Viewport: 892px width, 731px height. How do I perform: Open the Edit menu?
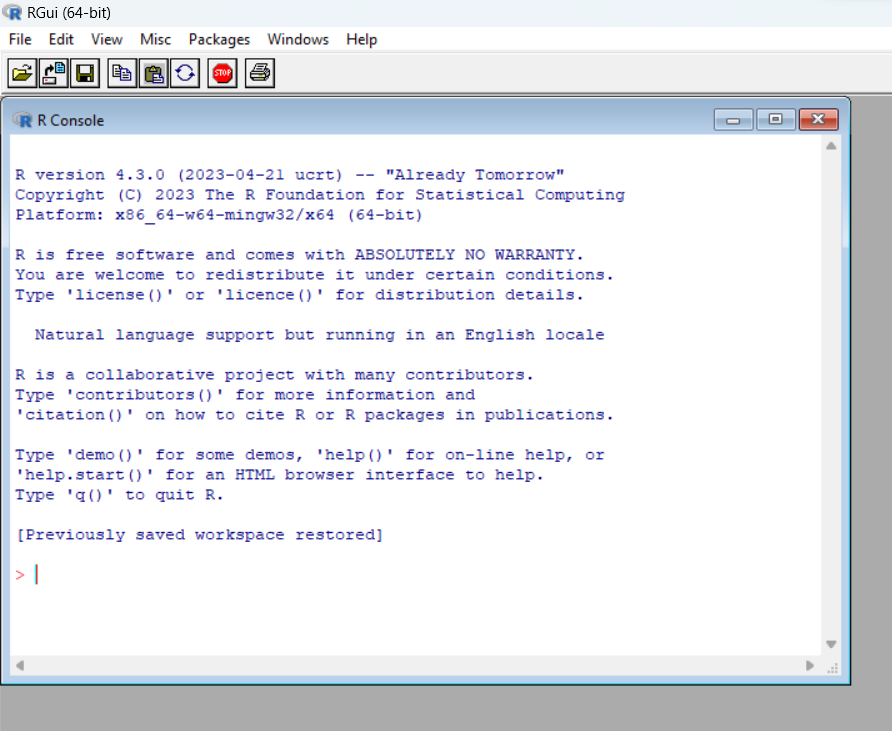click(61, 39)
